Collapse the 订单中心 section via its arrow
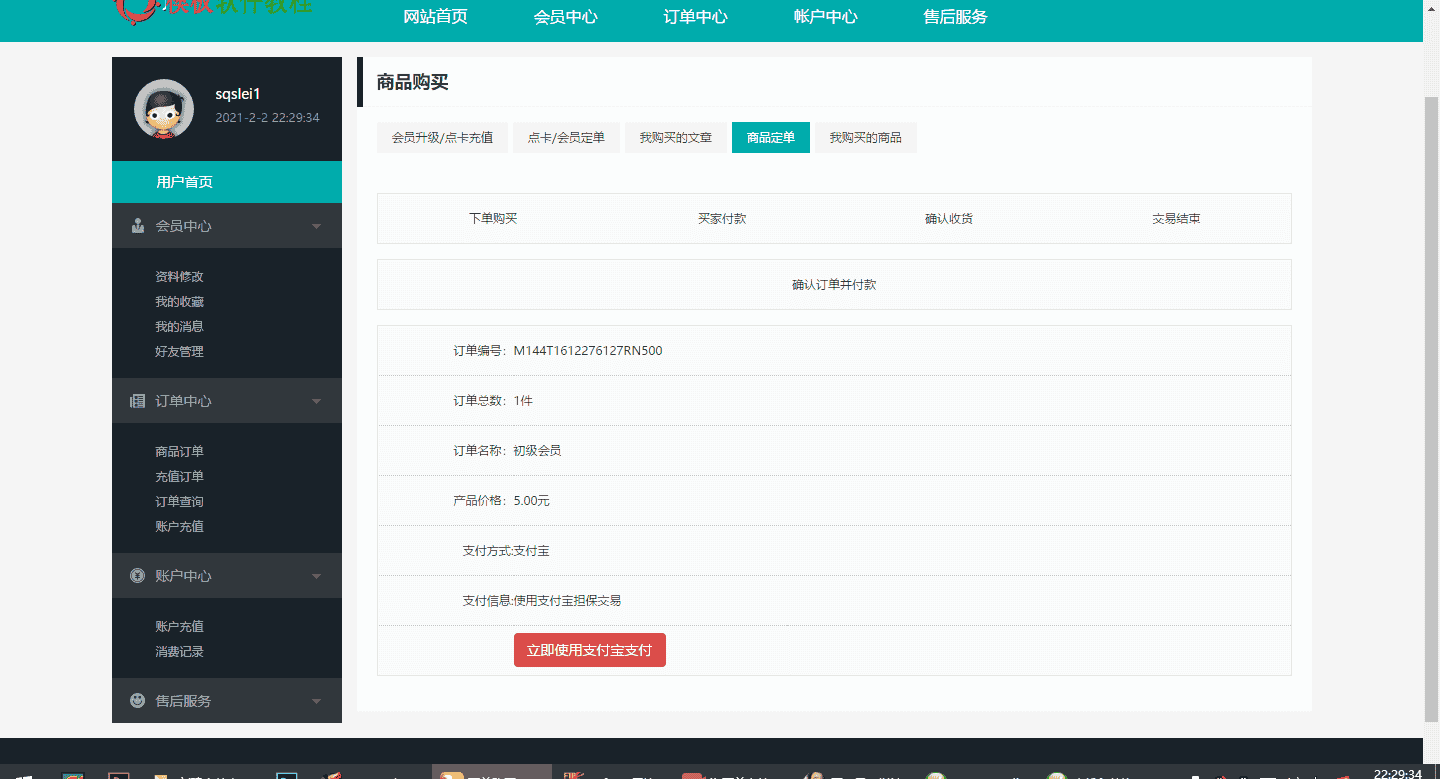Image resolution: width=1440 pixels, height=779 pixels. (316, 400)
